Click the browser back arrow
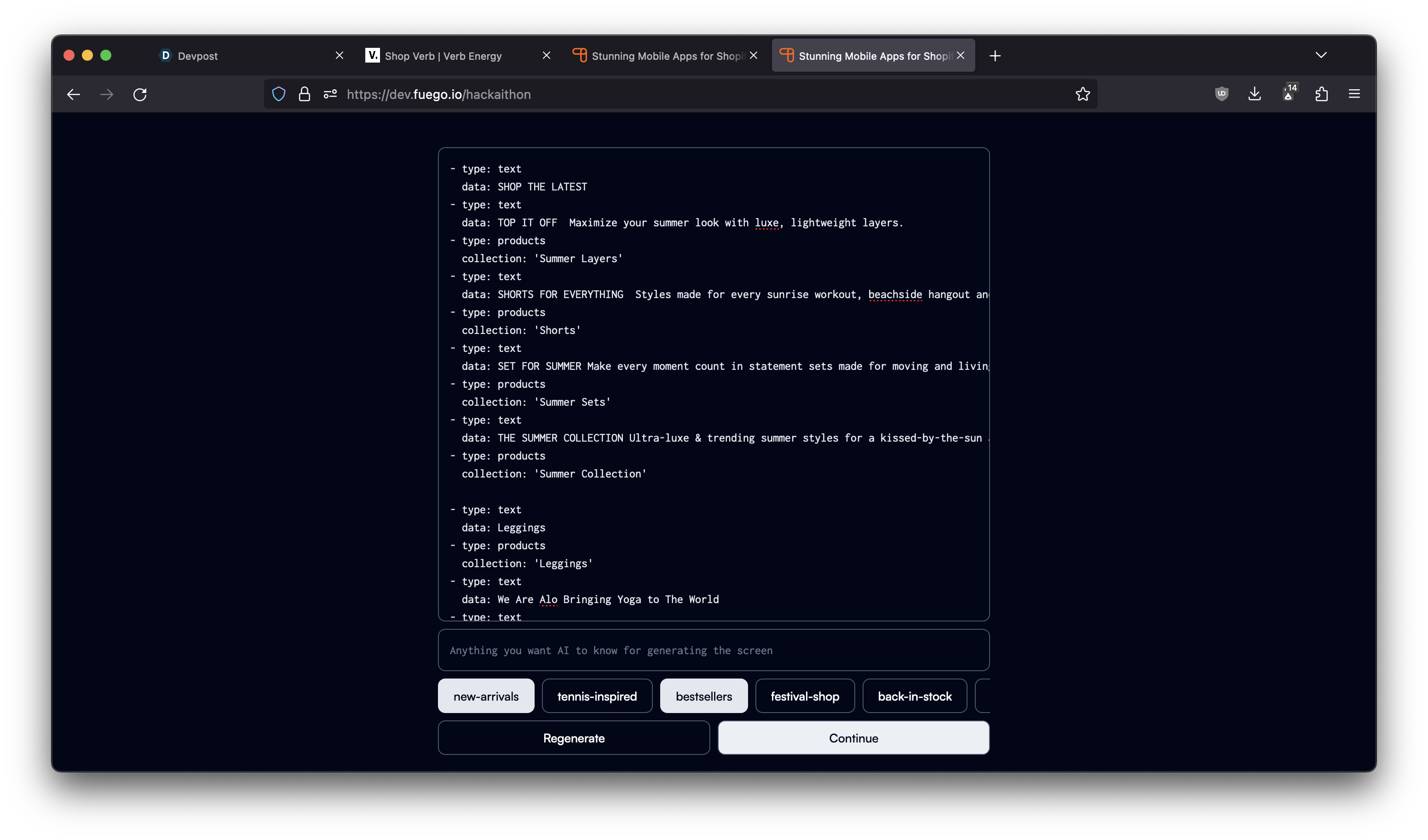The height and width of the screenshot is (840, 1428). pos(74,94)
